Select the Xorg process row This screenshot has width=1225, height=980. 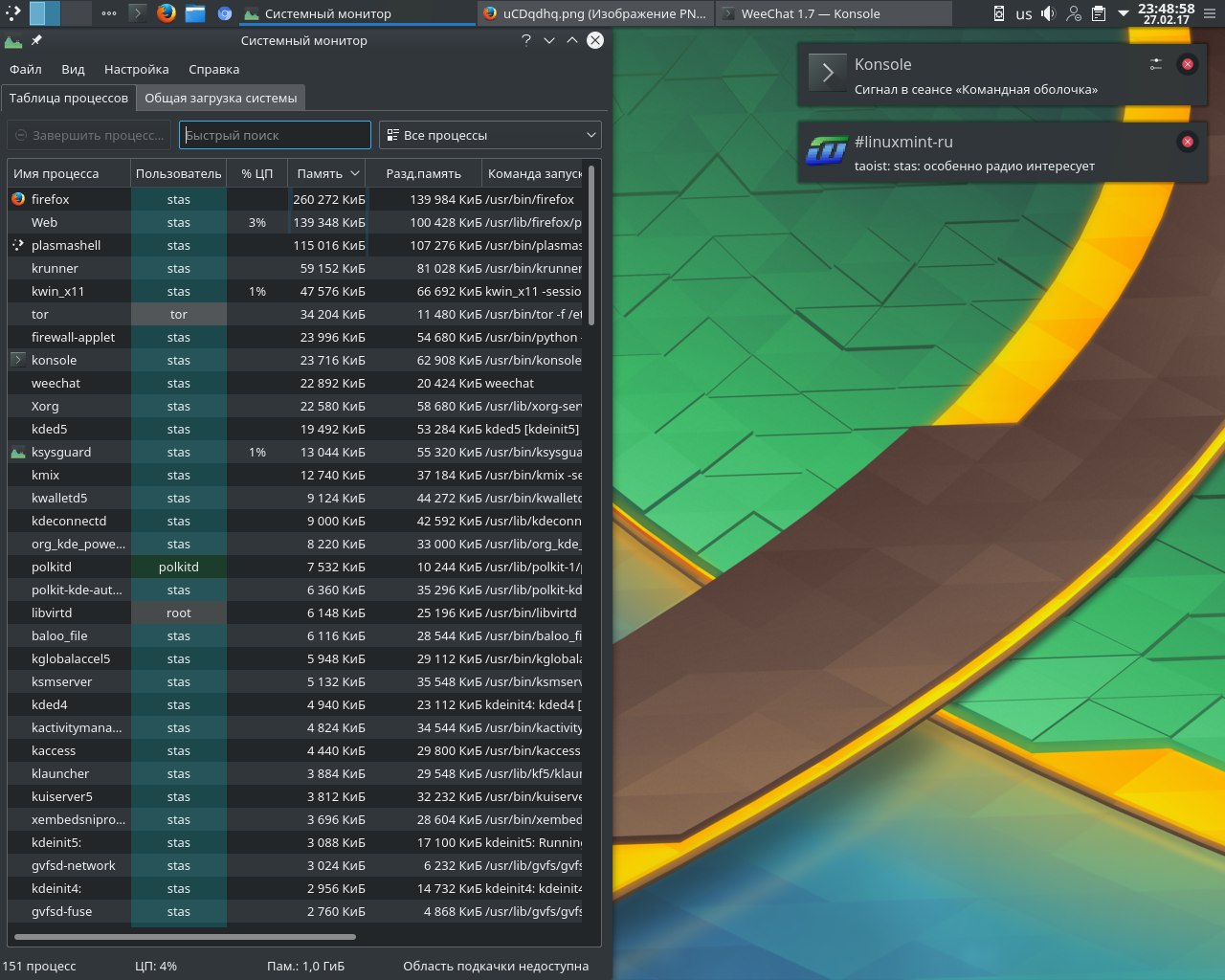click(x=296, y=406)
